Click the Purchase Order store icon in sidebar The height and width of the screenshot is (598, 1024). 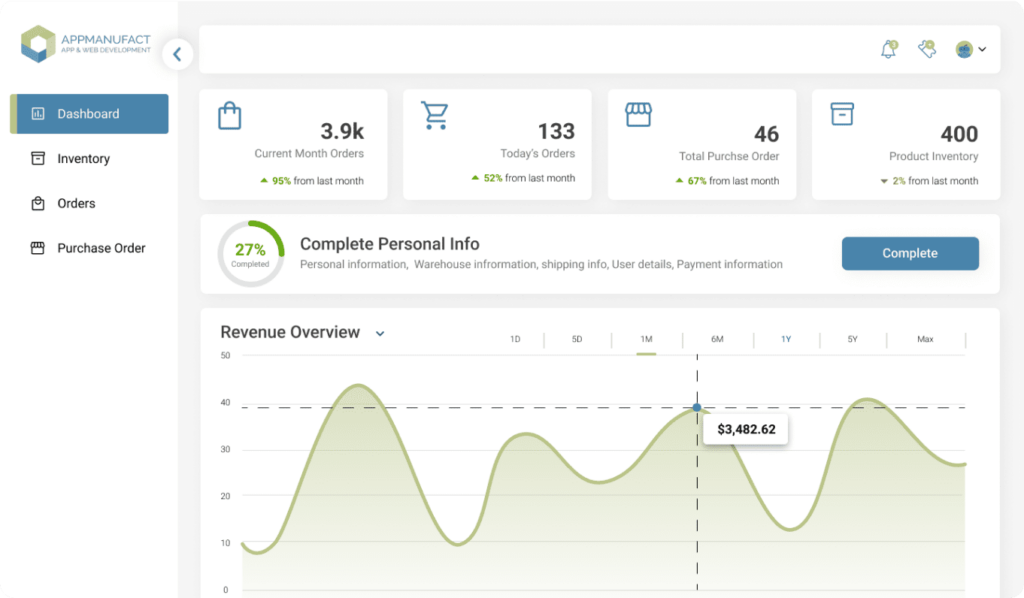pyautogui.click(x=38, y=248)
